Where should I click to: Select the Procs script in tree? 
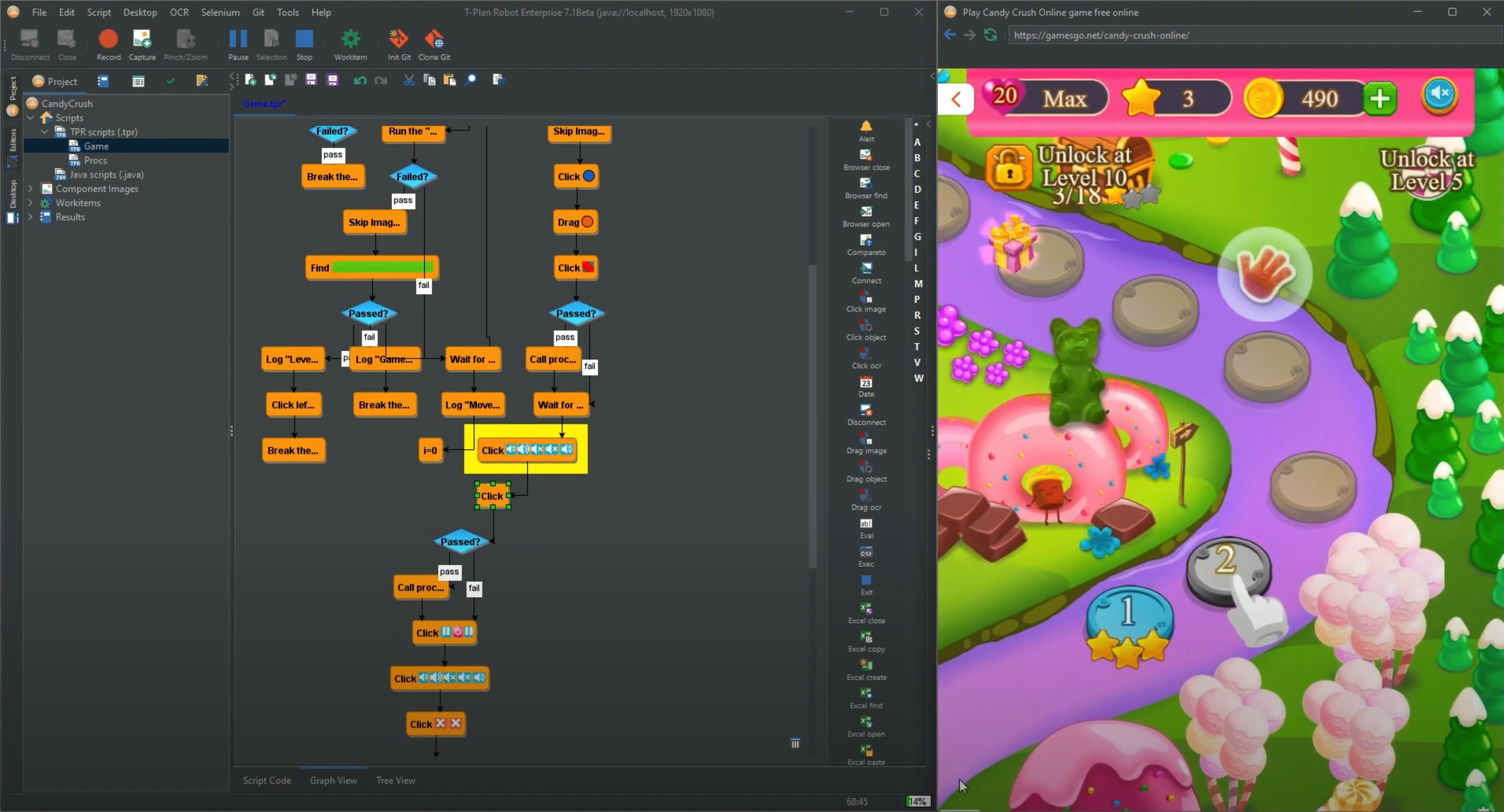(x=95, y=160)
